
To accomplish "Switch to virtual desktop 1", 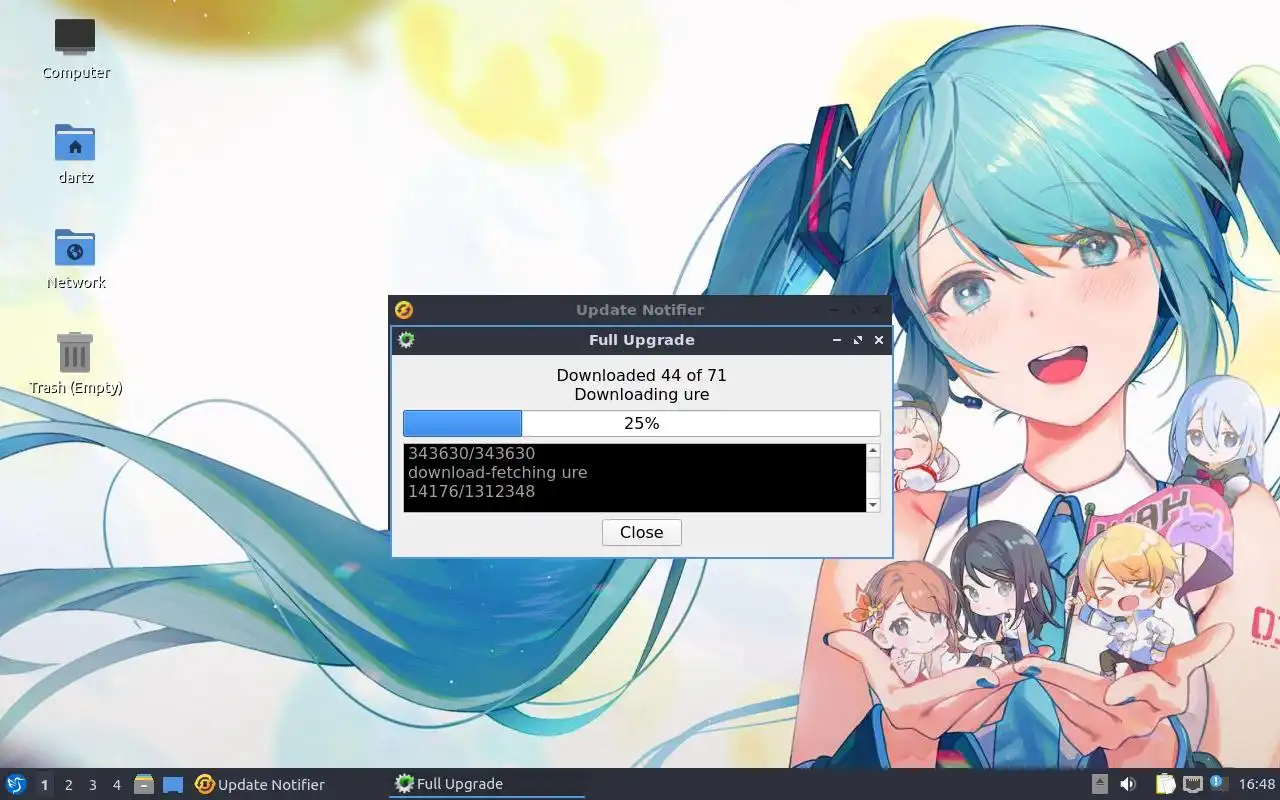I will 44,785.
